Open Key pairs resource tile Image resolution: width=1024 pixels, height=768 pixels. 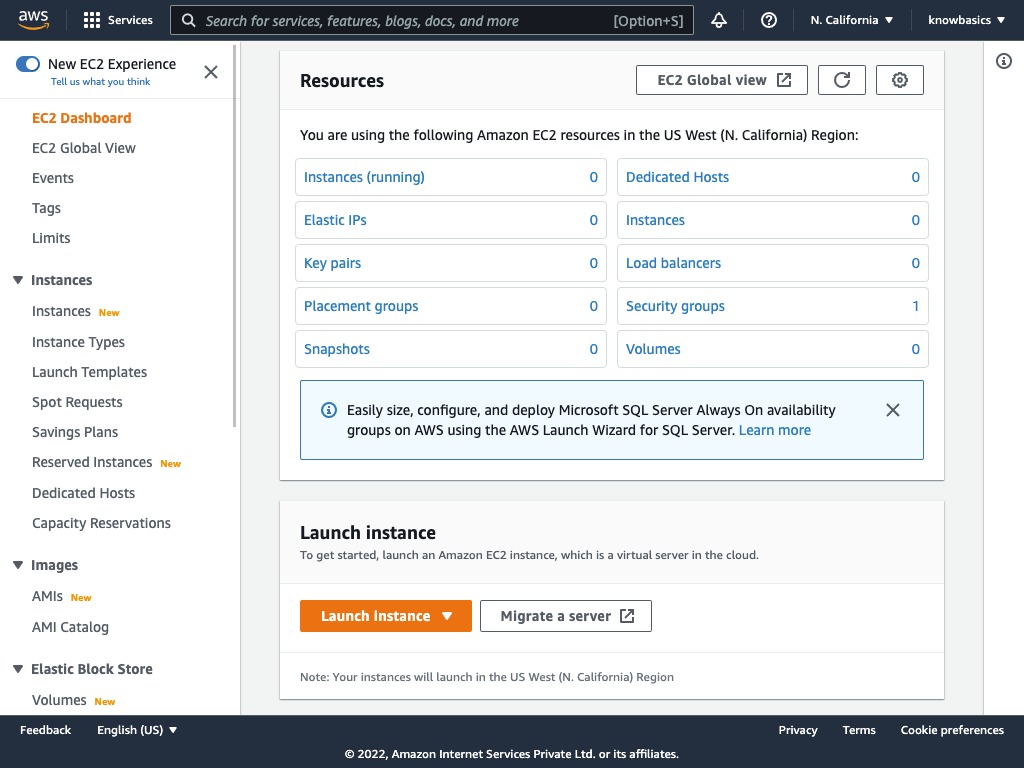pyautogui.click(x=451, y=263)
